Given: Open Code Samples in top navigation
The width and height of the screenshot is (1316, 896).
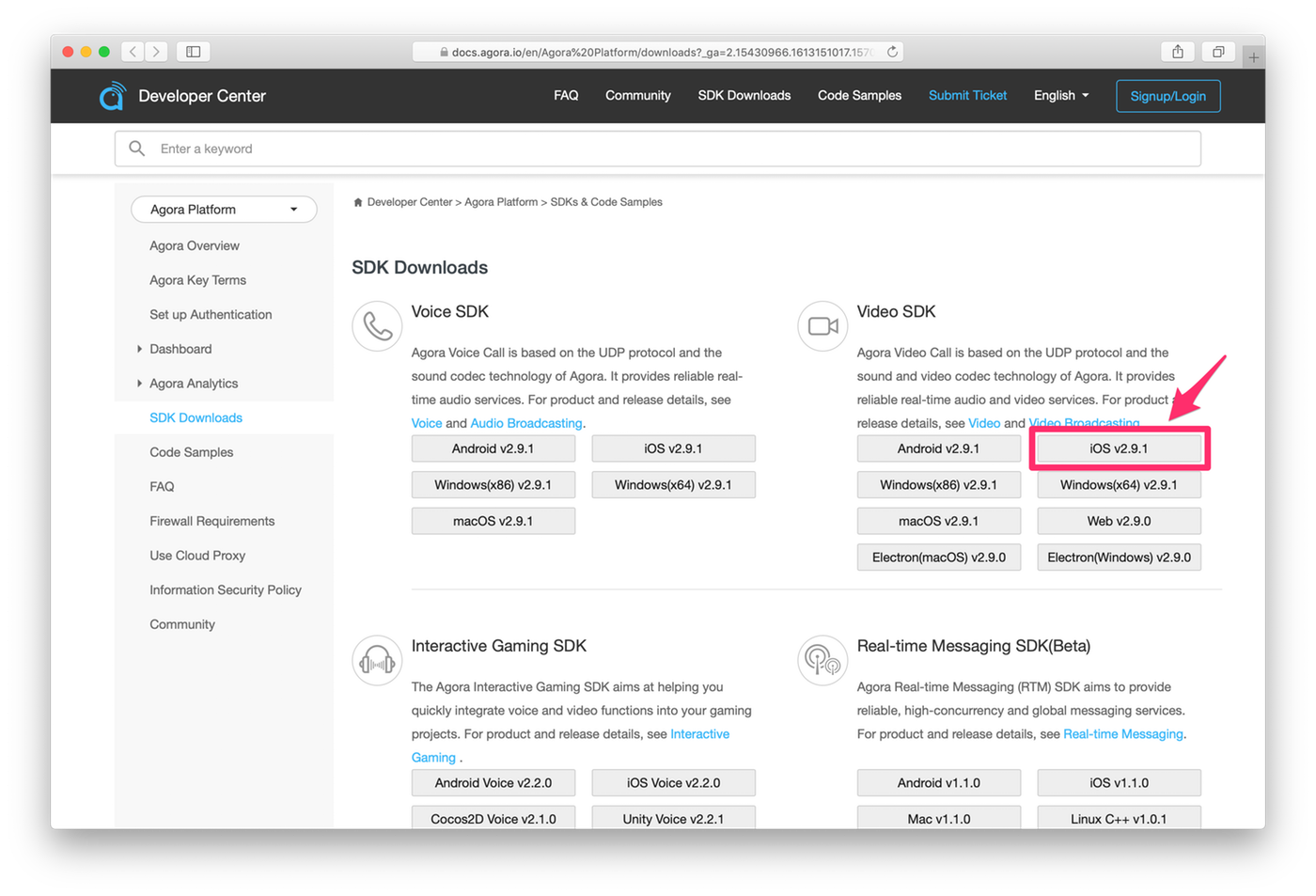Looking at the screenshot, I should (859, 96).
